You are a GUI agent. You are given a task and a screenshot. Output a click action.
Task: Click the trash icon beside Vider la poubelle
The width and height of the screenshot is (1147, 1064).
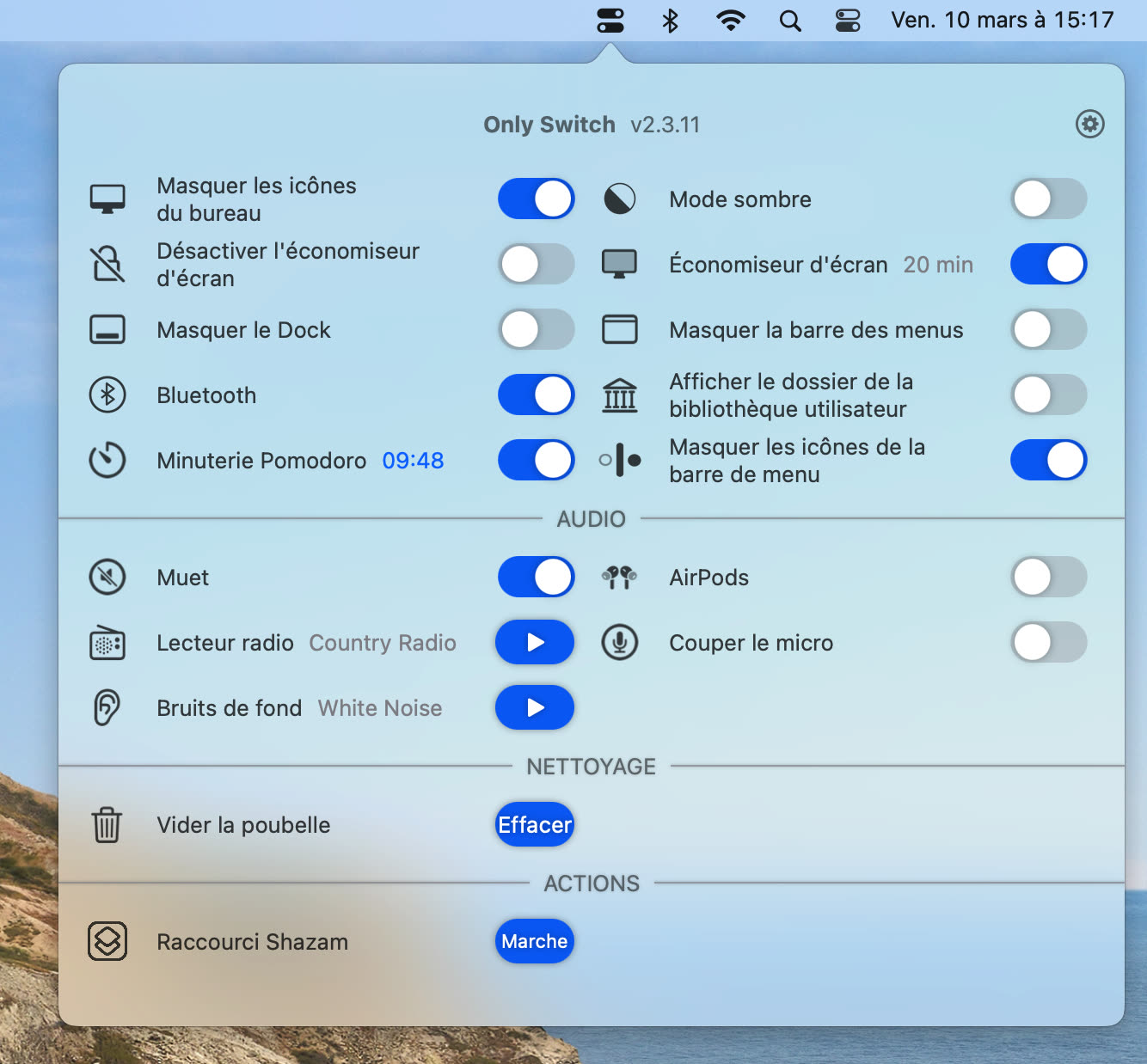[x=107, y=824]
